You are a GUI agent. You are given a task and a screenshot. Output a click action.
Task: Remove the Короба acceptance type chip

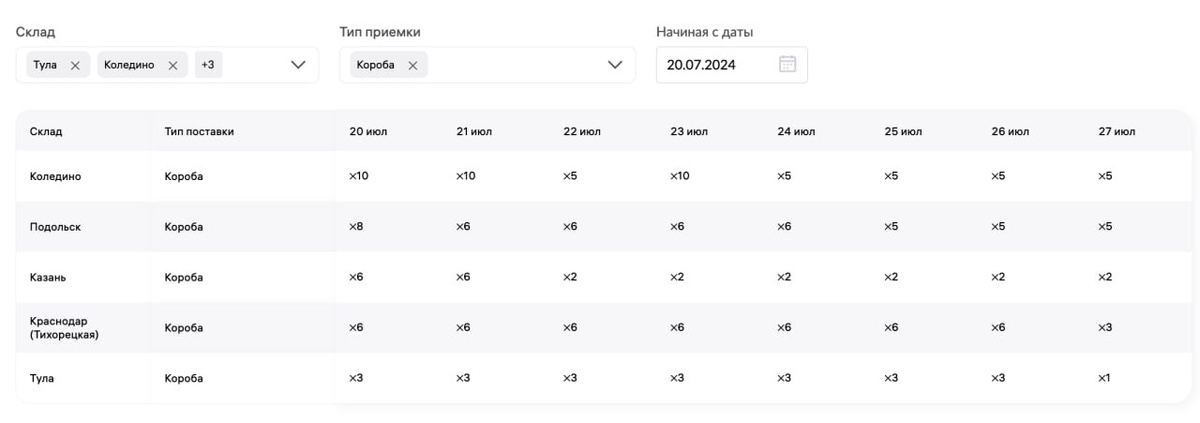coord(411,65)
